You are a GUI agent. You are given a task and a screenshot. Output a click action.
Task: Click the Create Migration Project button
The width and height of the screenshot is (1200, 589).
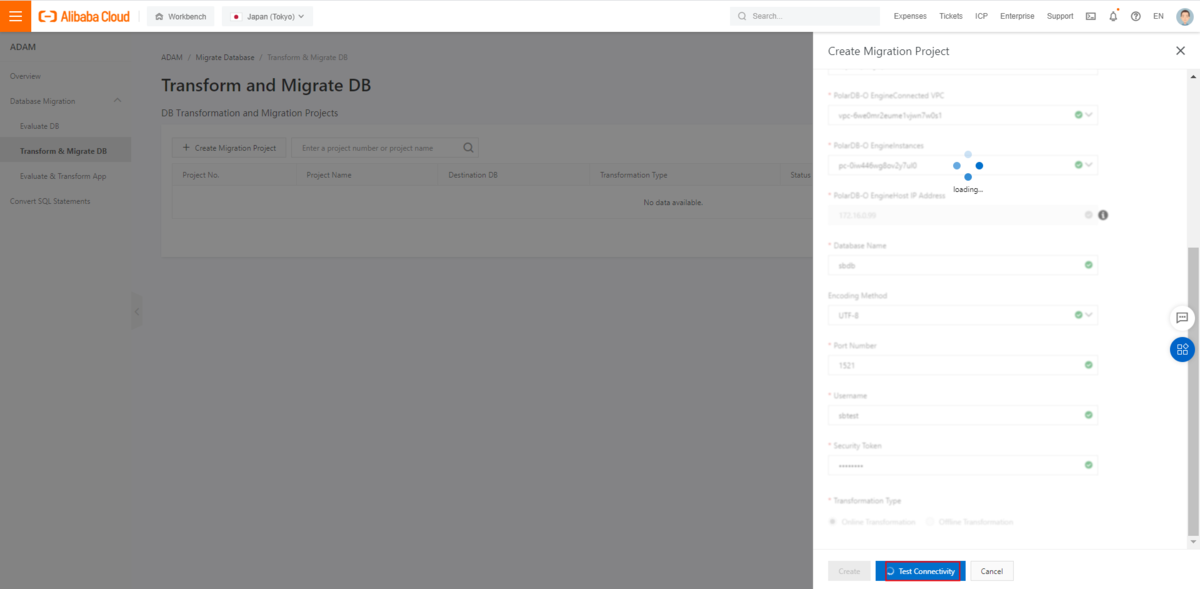[229, 148]
